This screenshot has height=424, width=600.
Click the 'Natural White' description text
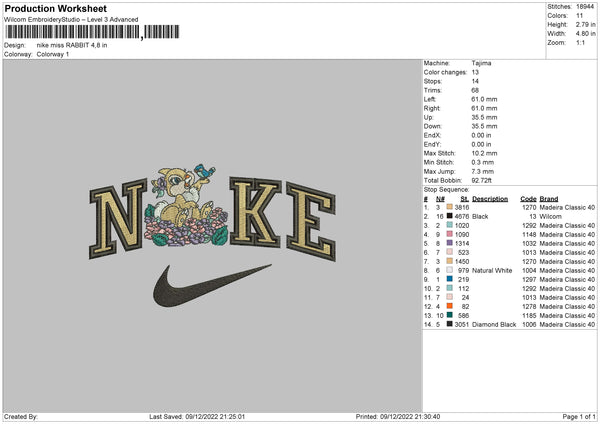(x=492, y=271)
